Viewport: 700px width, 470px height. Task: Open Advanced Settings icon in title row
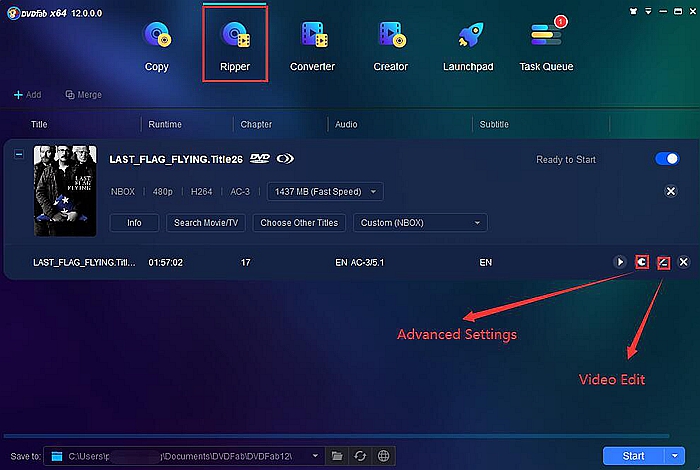click(x=642, y=262)
